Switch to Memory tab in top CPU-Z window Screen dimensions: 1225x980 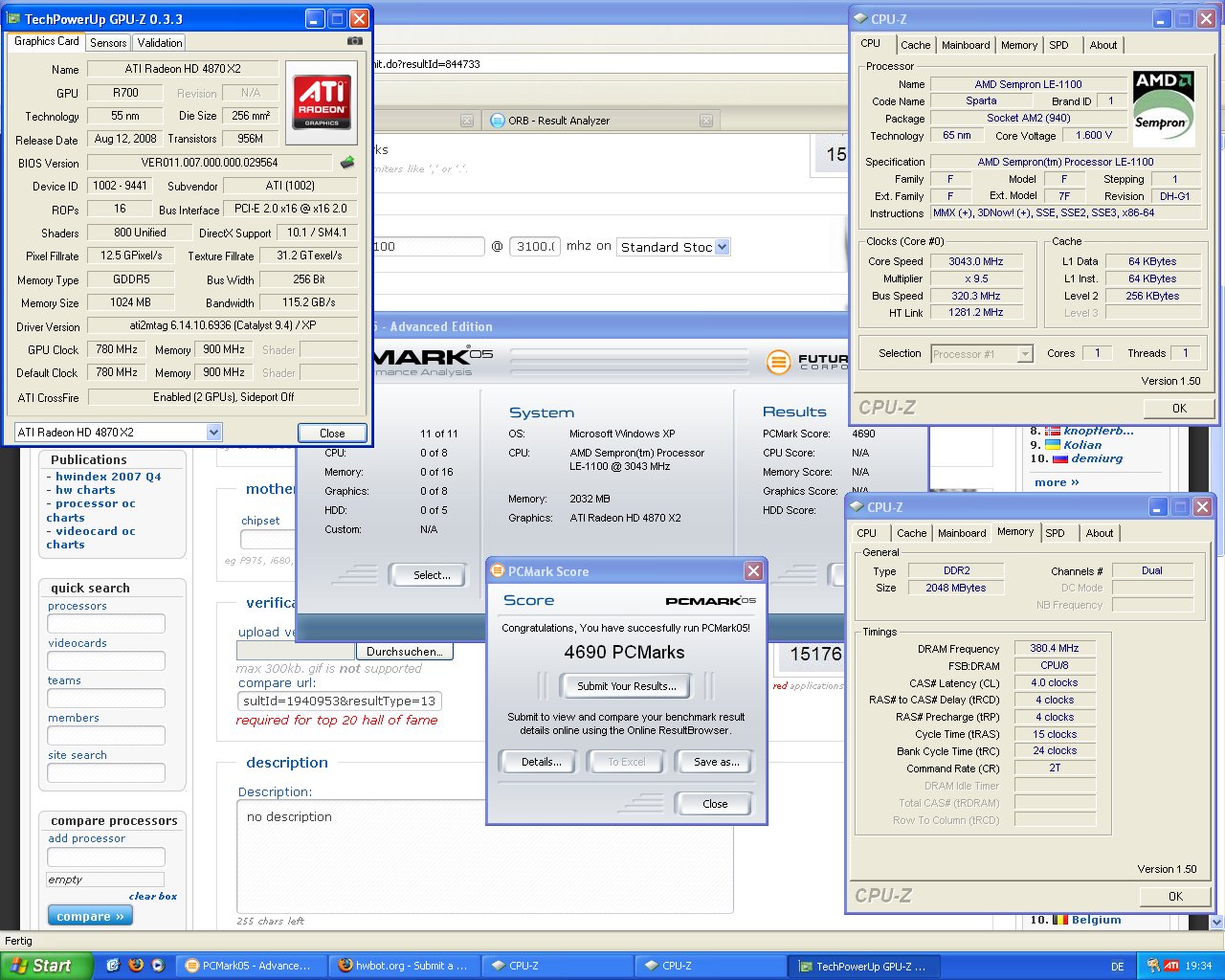pyautogui.click(x=1019, y=45)
